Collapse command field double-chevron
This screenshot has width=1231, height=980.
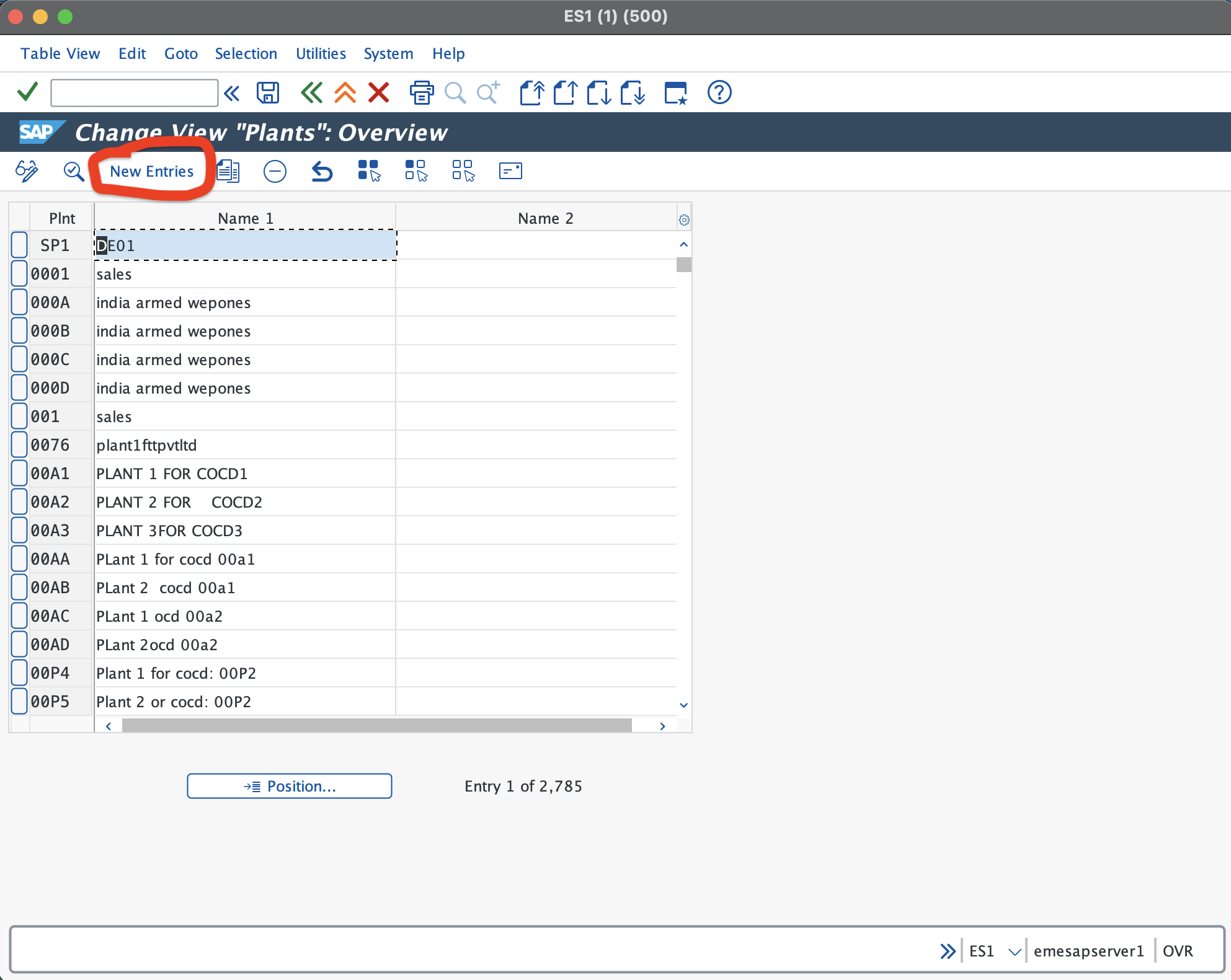point(232,94)
